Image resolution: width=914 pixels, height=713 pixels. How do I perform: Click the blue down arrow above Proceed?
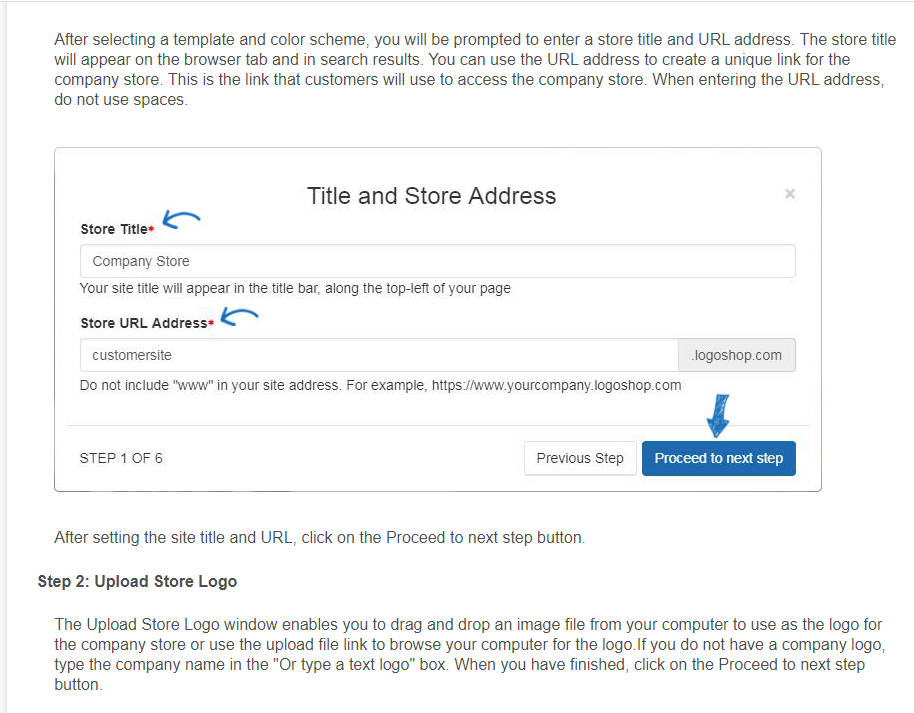718,416
